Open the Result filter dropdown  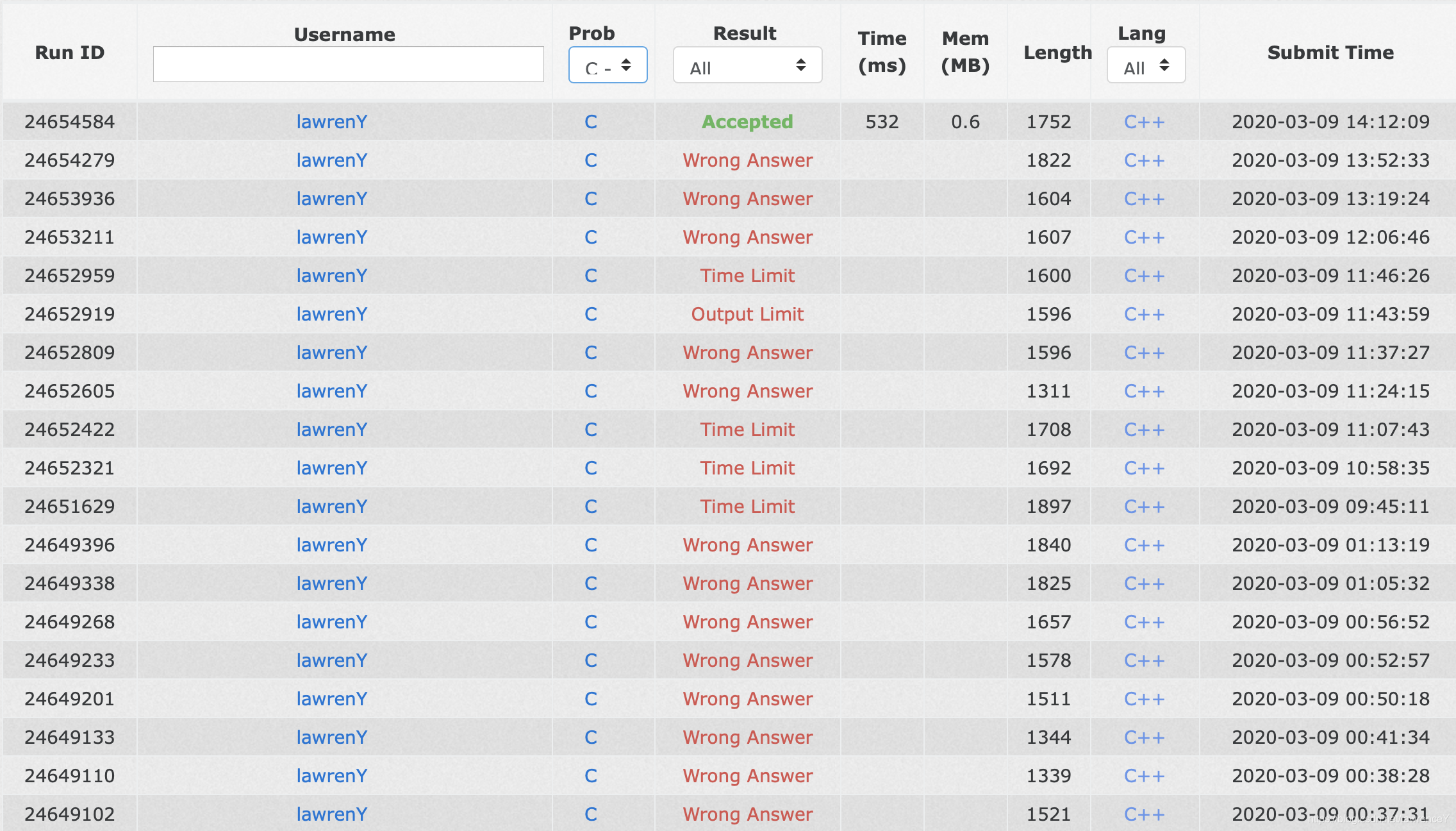[747, 65]
